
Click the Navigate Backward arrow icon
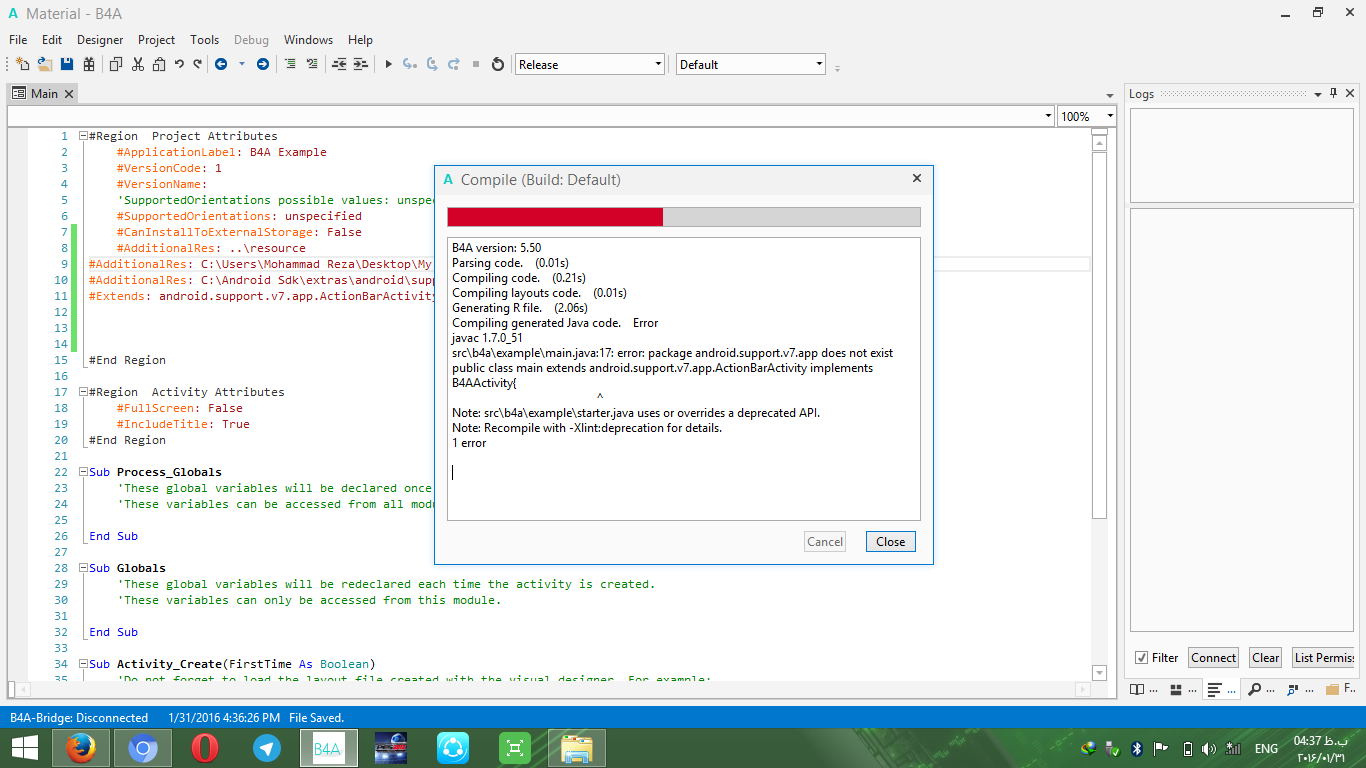click(220, 64)
